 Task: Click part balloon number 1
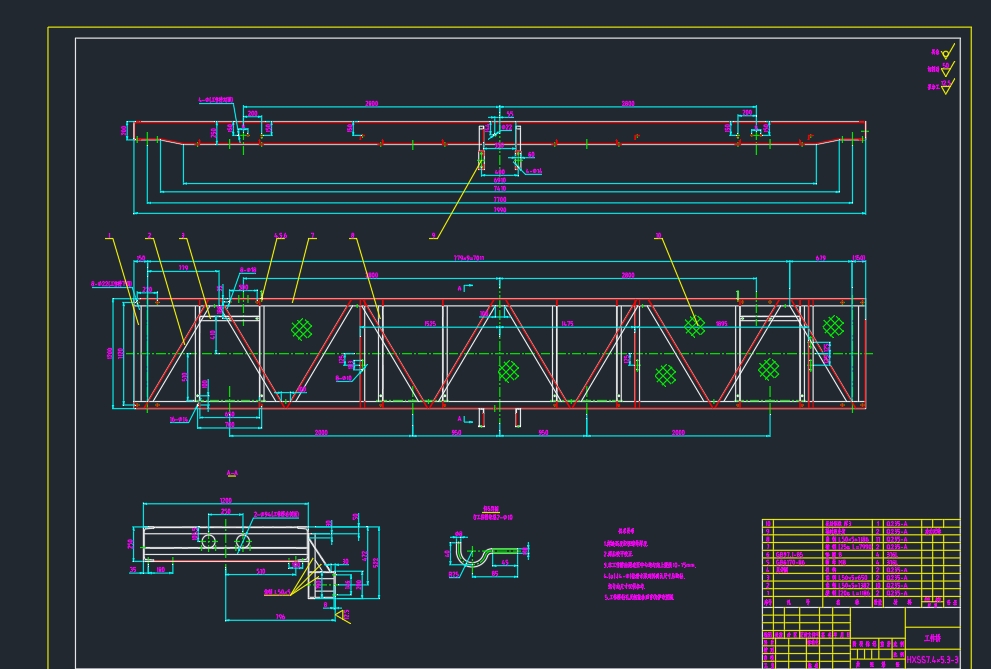tap(109, 236)
